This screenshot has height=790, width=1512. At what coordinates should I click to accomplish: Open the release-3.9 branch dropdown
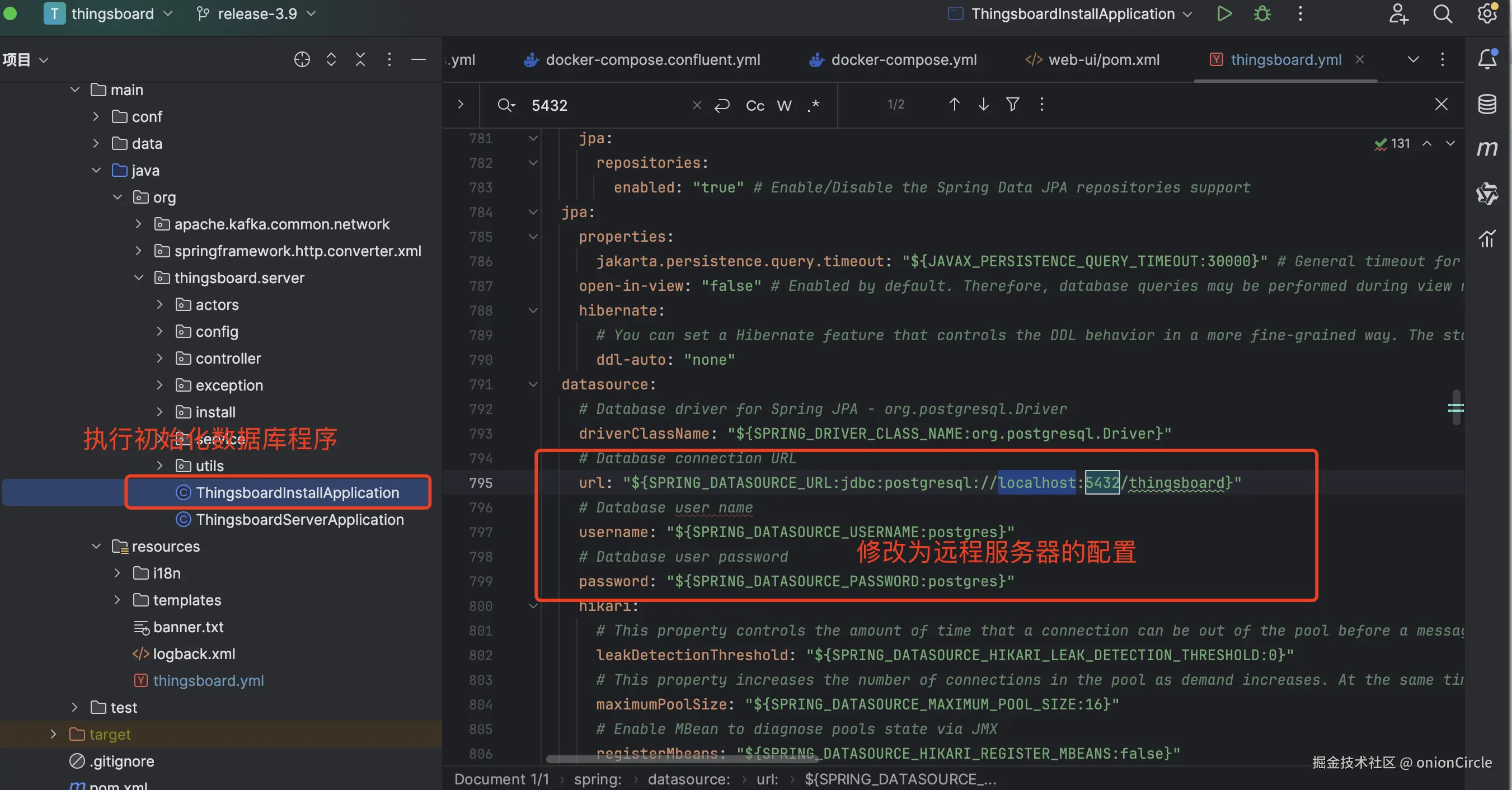pyautogui.click(x=256, y=13)
